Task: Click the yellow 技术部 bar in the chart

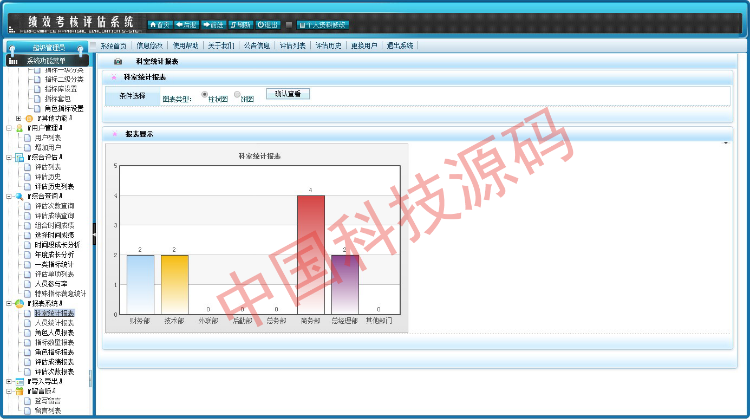Action: pos(175,285)
